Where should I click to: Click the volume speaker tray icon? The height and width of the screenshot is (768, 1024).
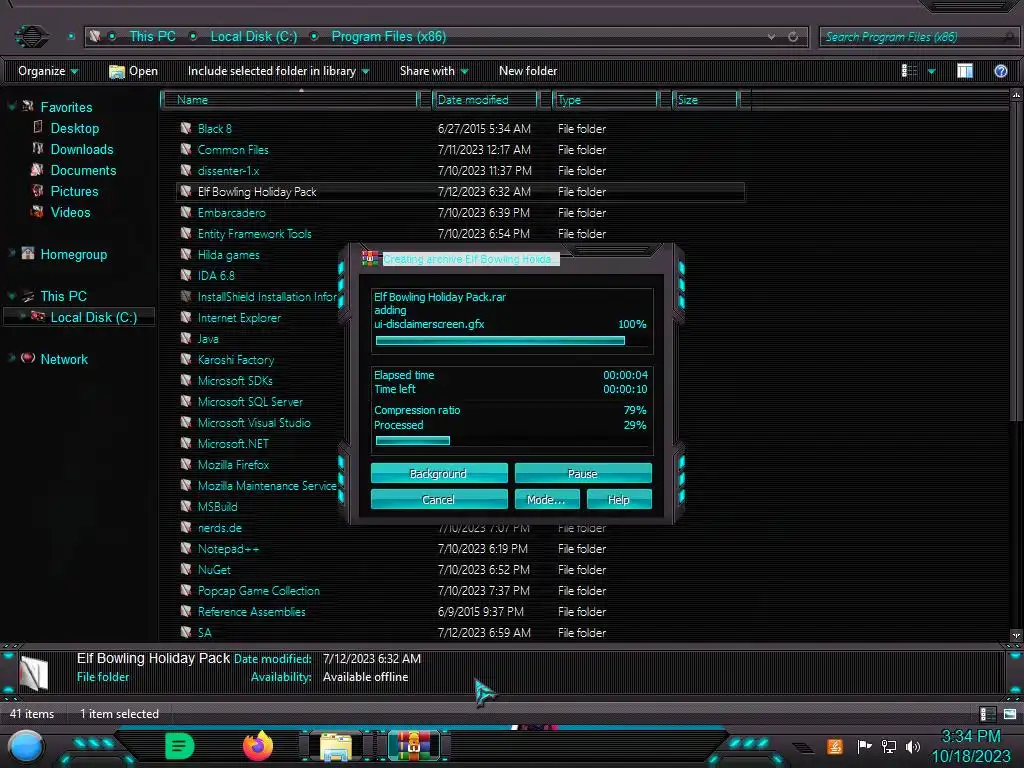(x=912, y=746)
